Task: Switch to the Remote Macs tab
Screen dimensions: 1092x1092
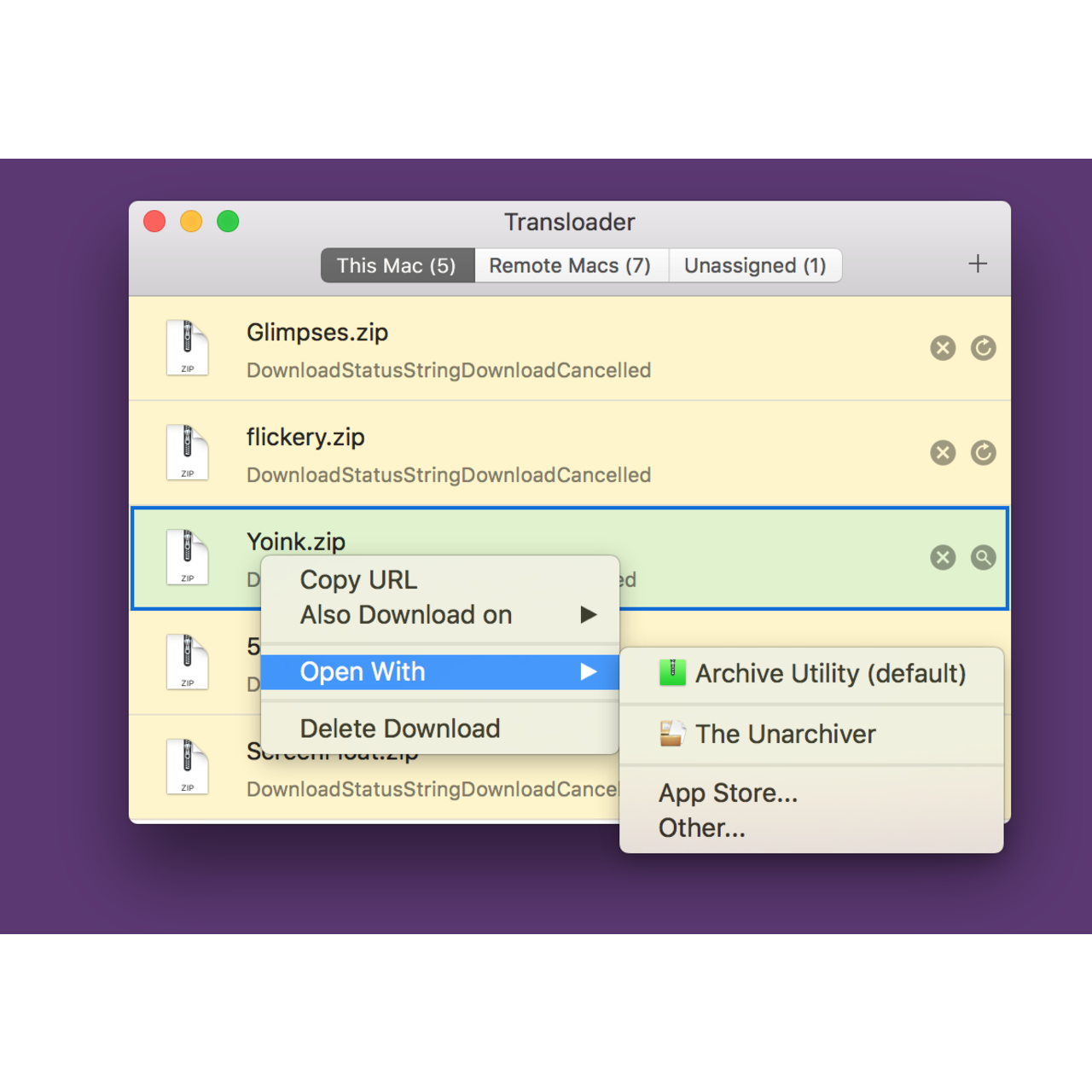Action: point(570,266)
